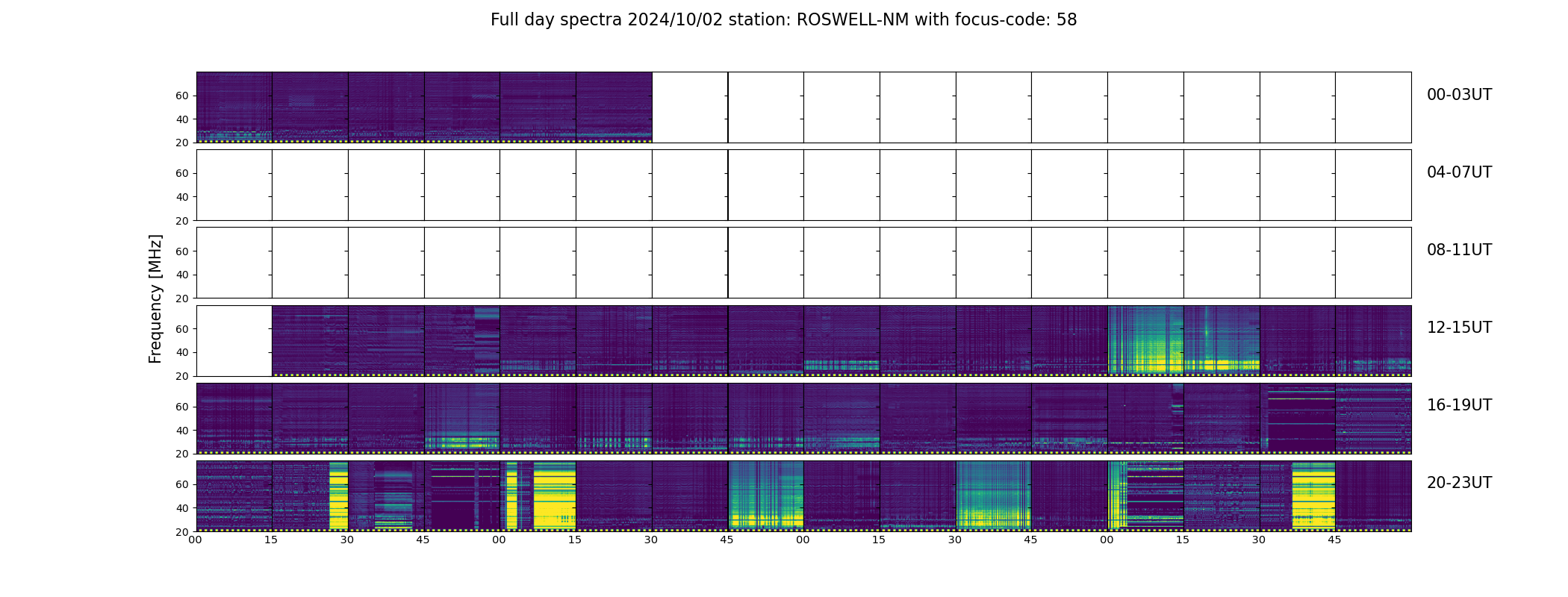Screen dimensions: 1568x597
Task: Open the bright 15:00 burst panel in the 12-15UT row
Action: click(1145, 340)
